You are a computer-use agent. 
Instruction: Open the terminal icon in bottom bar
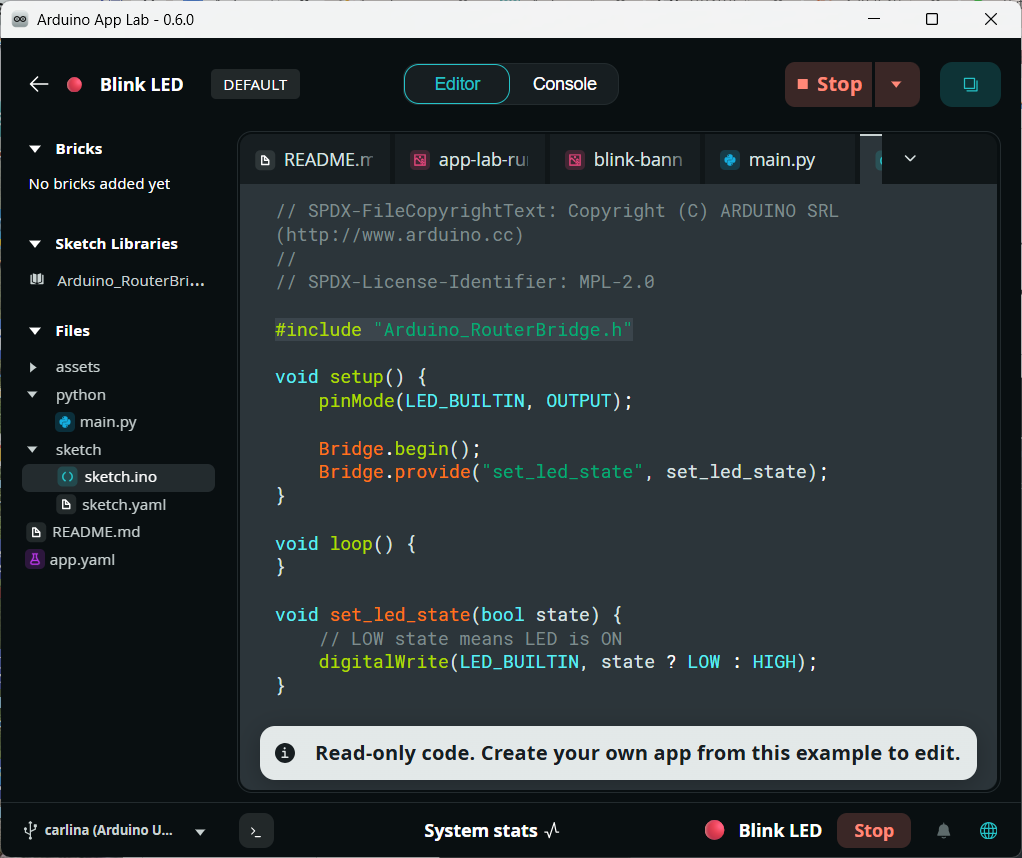(x=256, y=831)
